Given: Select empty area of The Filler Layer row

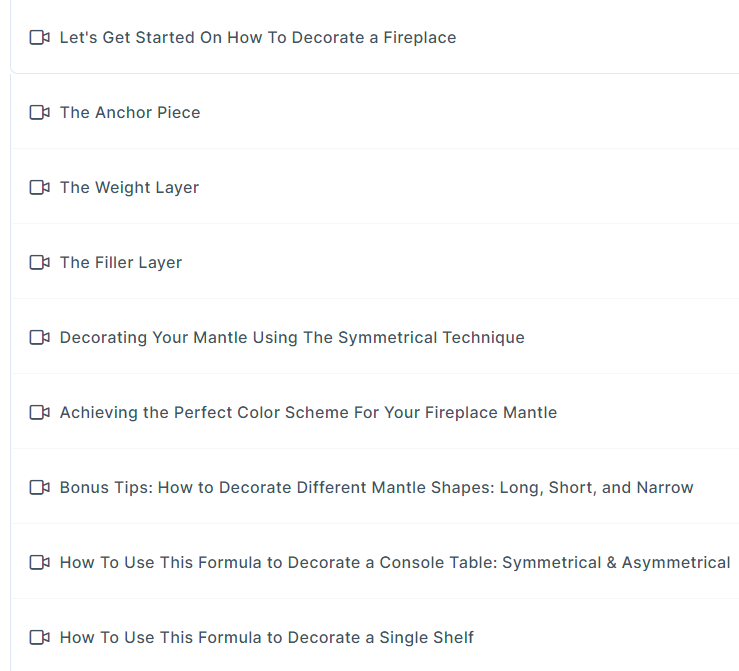Looking at the screenshot, I should pos(462,262).
